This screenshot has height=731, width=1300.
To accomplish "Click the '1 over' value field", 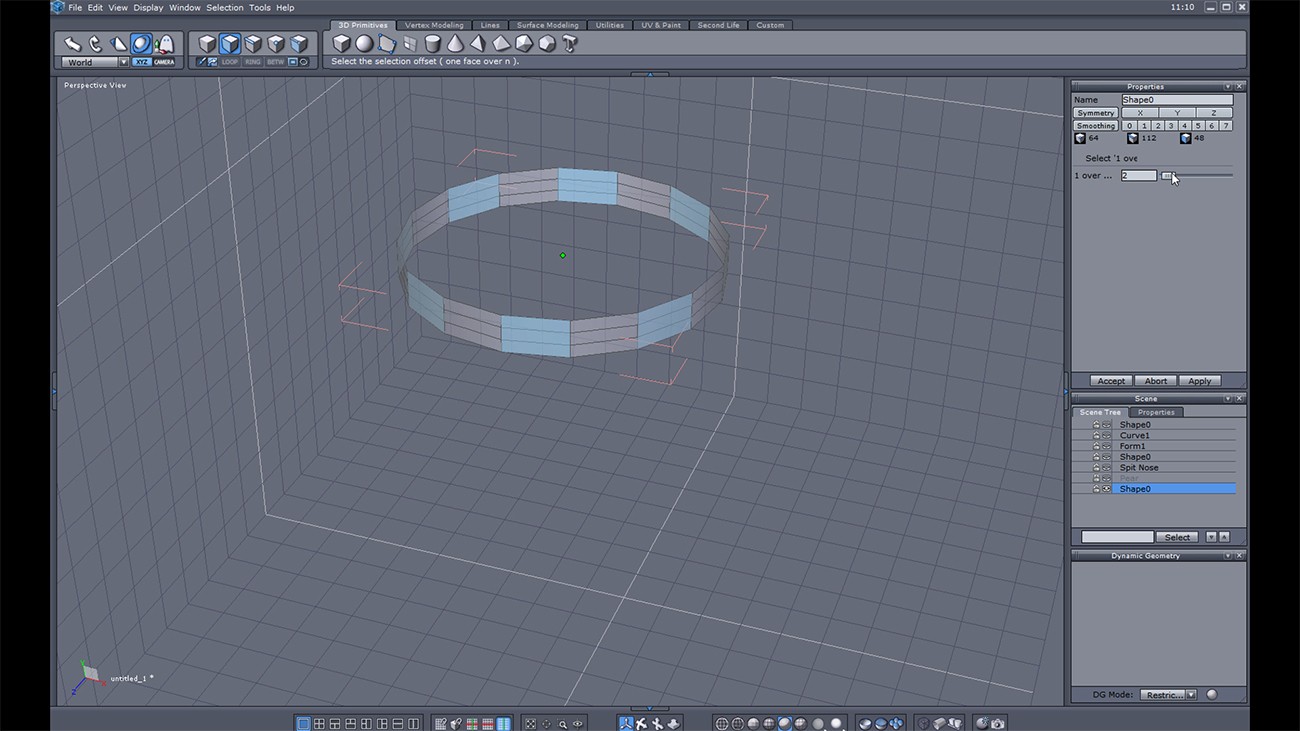I will point(1139,176).
